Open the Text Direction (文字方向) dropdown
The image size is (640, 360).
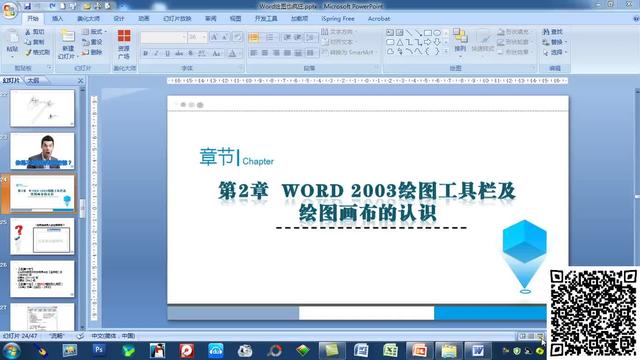pyautogui.click(x=338, y=32)
